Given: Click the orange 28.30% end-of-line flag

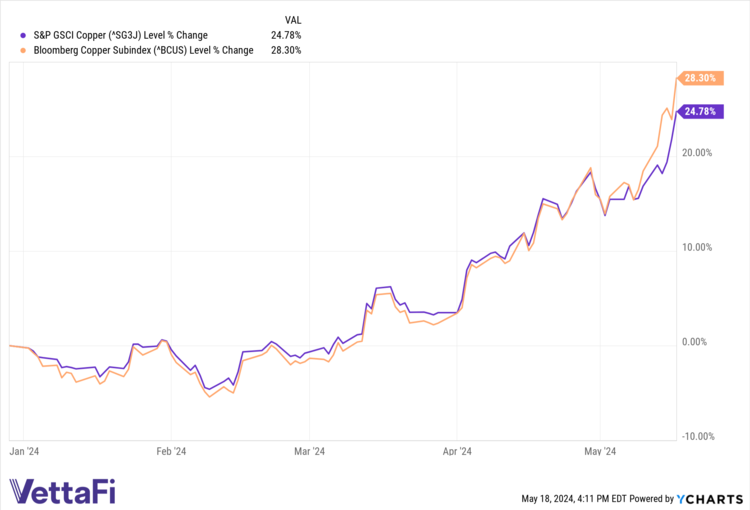Looking at the screenshot, I should (x=699, y=77).
